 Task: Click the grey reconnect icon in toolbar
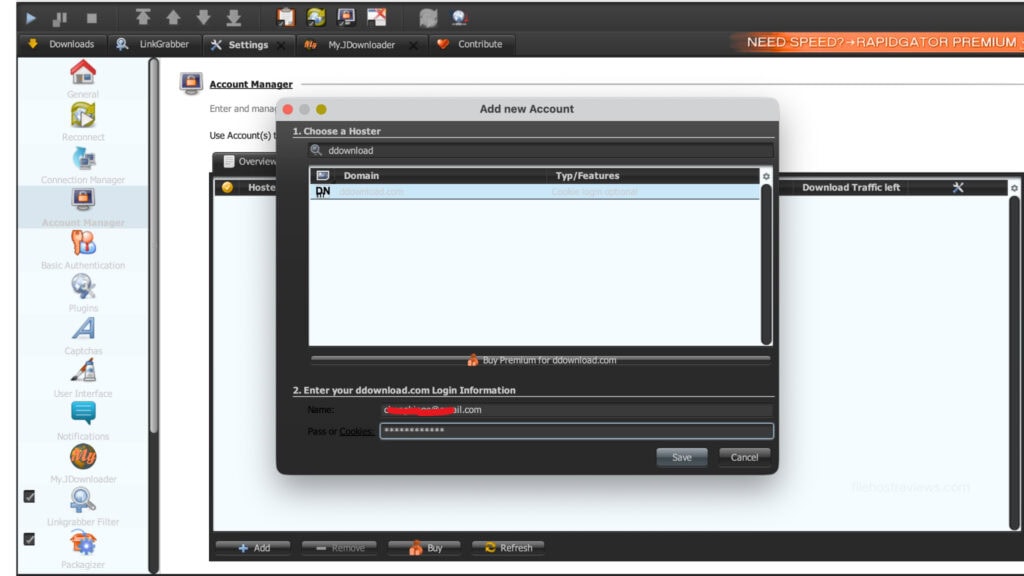pyautogui.click(x=428, y=18)
